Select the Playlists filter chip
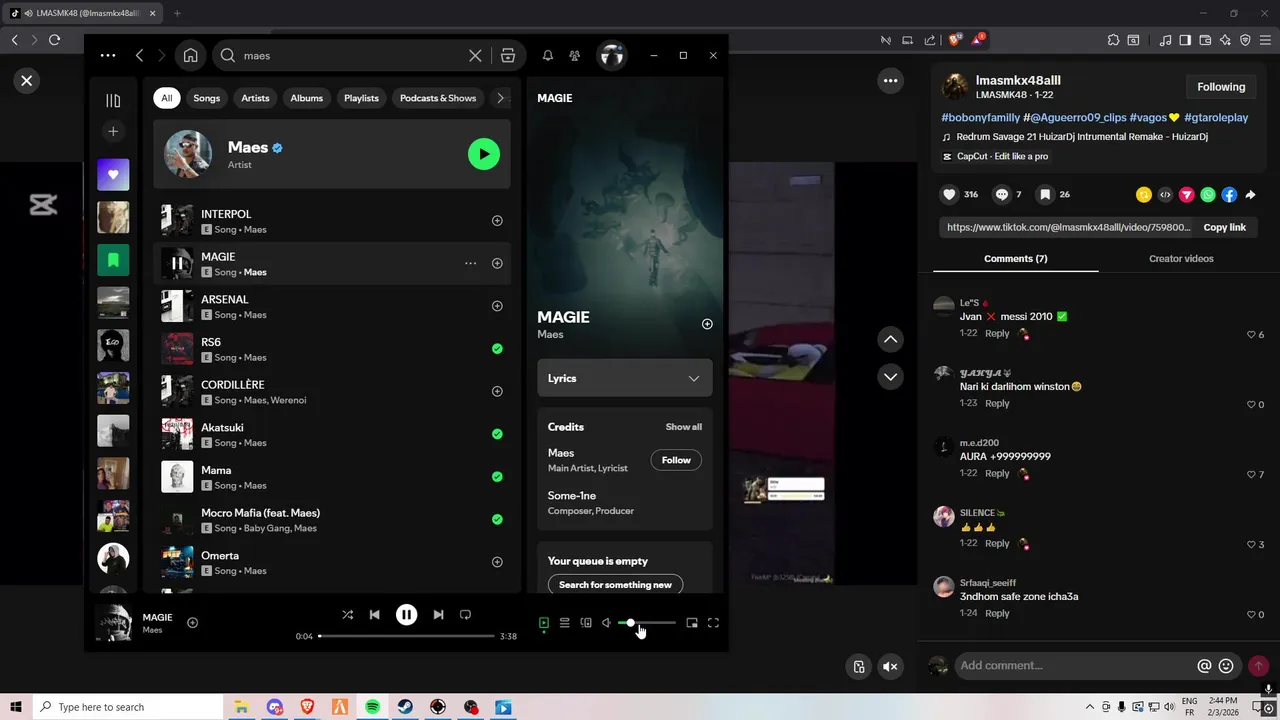This screenshot has height=720, width=1280. tap(361, 98)
